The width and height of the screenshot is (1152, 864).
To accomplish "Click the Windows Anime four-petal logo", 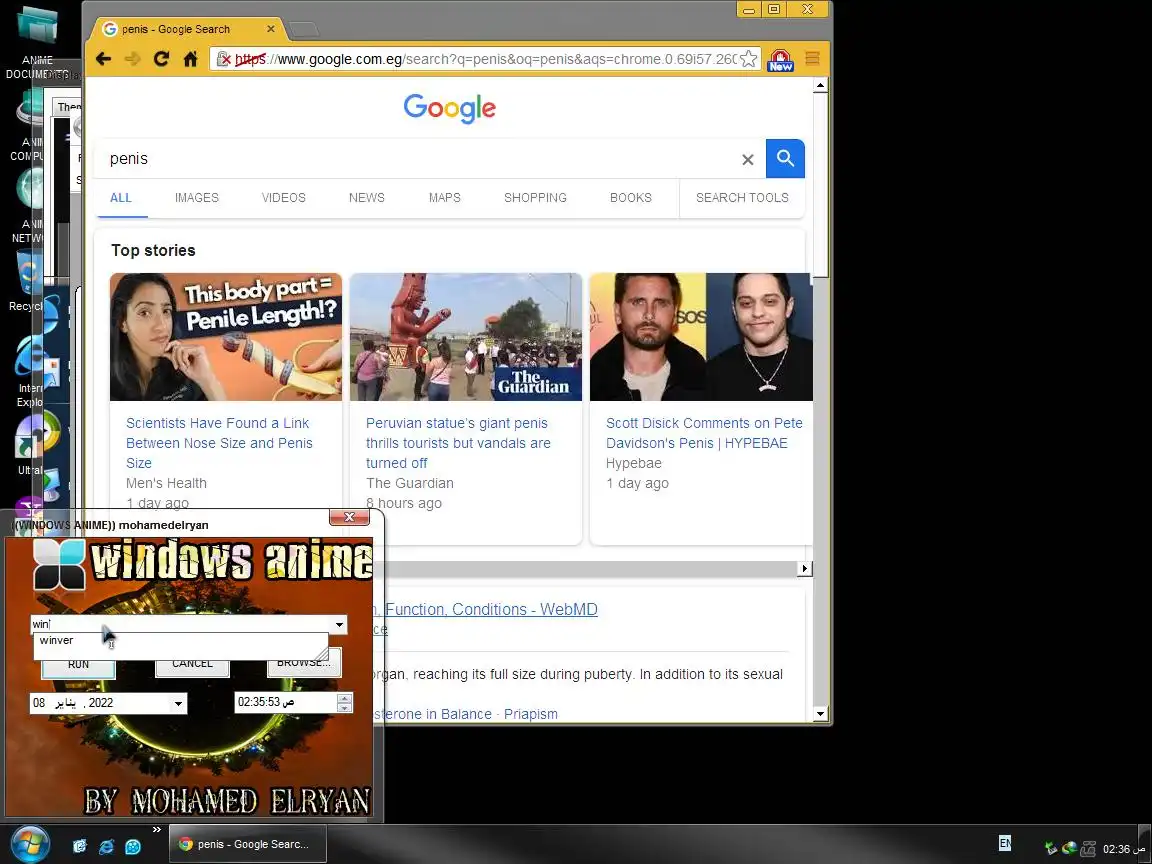I will click(60, 565).
